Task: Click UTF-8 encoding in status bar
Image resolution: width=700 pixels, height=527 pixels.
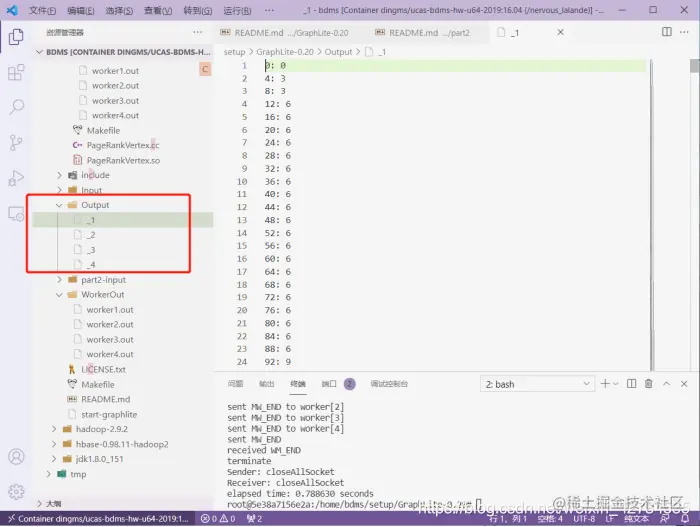Action: tap(584, 519)
